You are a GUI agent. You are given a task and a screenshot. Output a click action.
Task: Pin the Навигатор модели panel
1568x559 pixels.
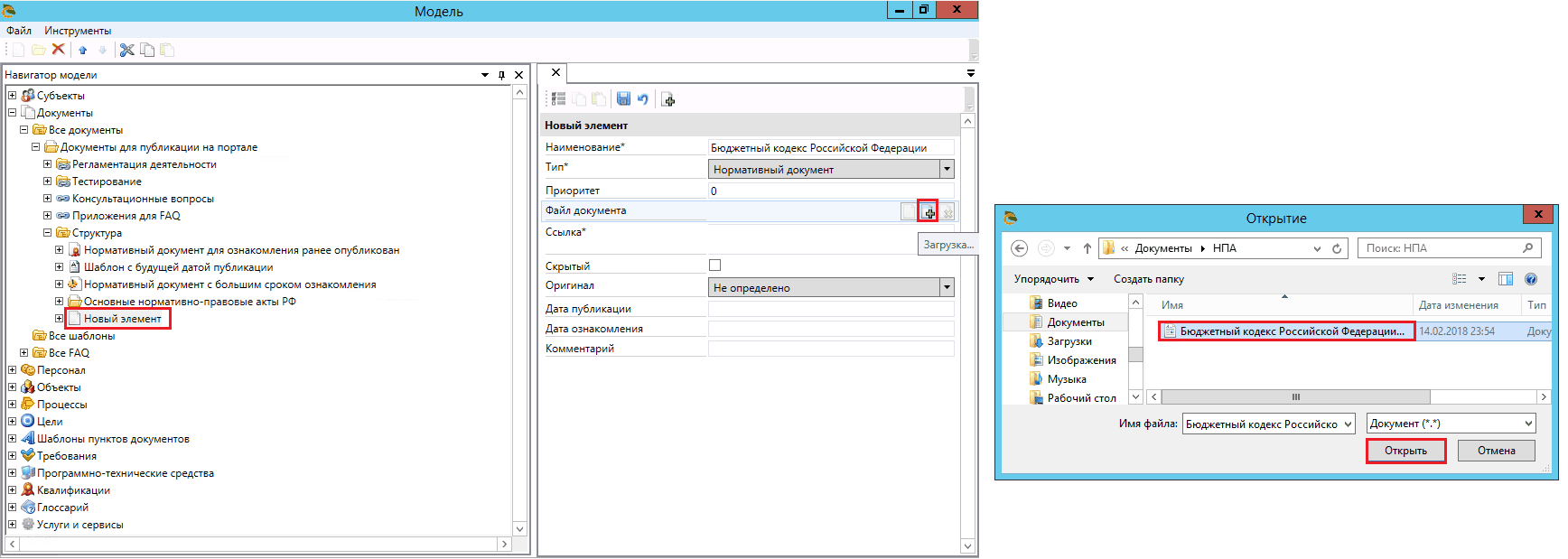tap(501, 75)
